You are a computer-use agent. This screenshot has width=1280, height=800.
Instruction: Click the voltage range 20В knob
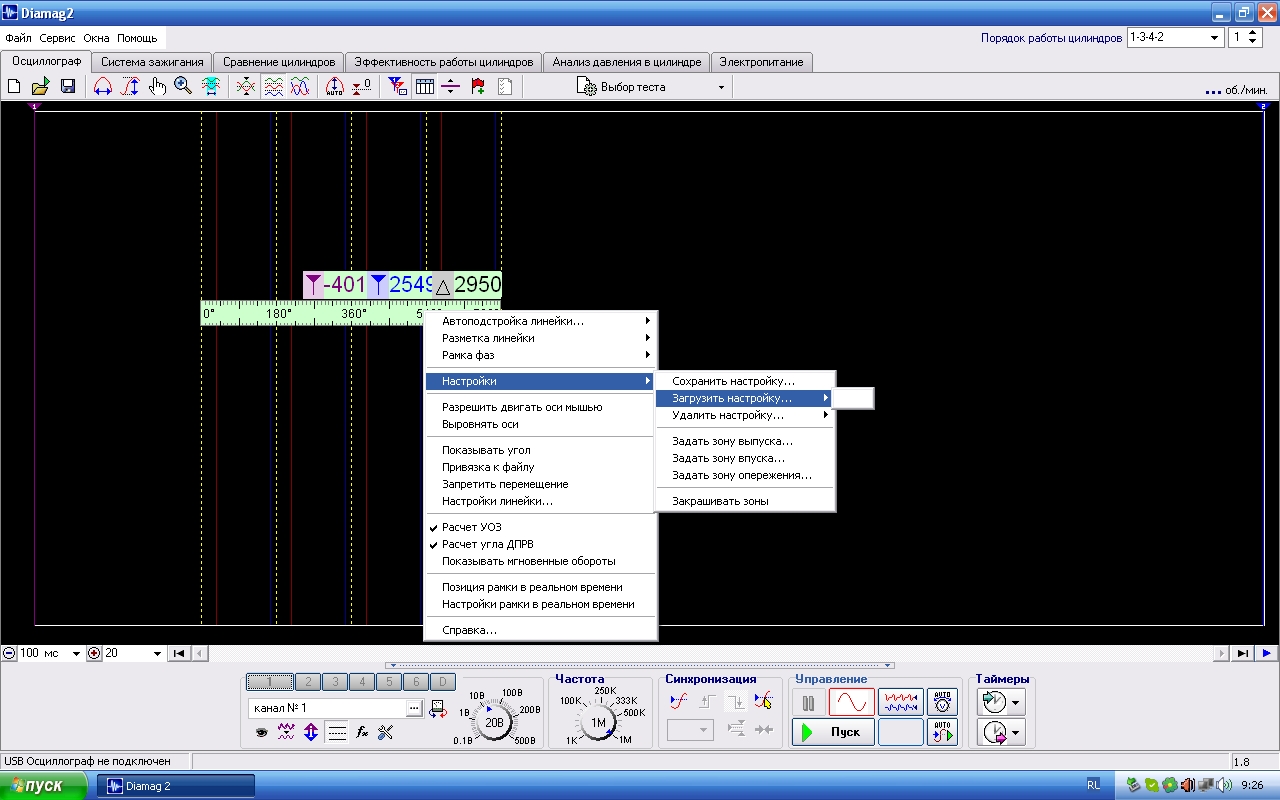pos(494,721)
